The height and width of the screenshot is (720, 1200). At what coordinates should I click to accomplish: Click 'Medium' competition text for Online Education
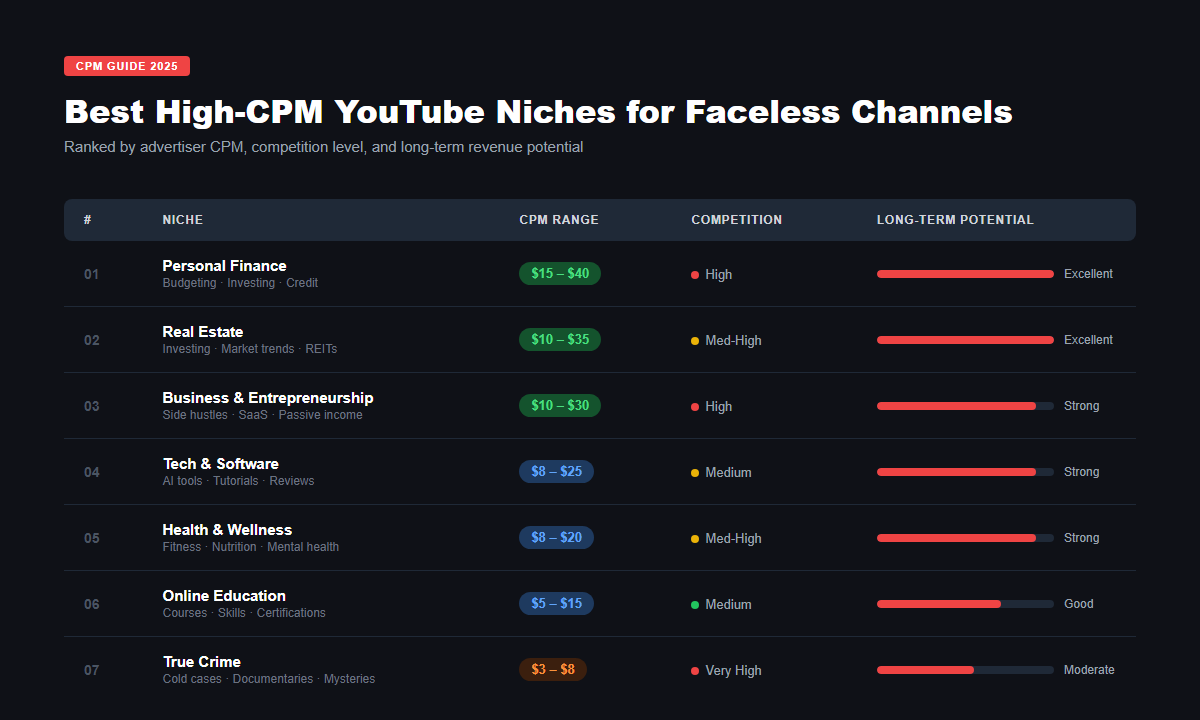coord(728,605)
